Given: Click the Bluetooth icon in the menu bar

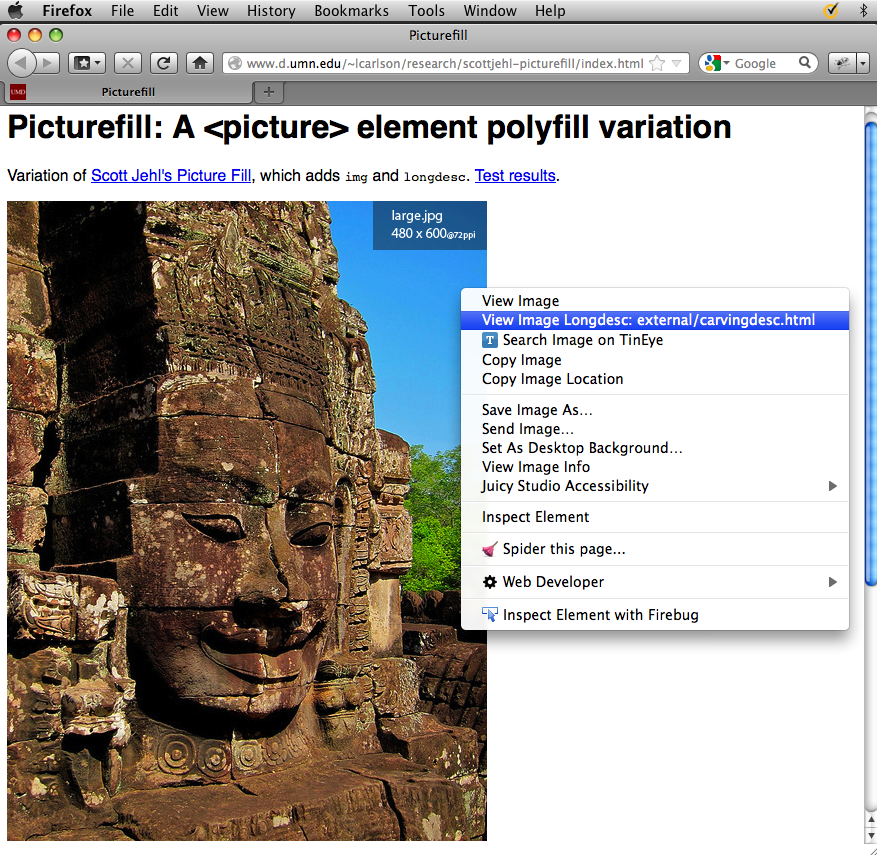Looking at the screenshot, I should [x=863, y=11].
